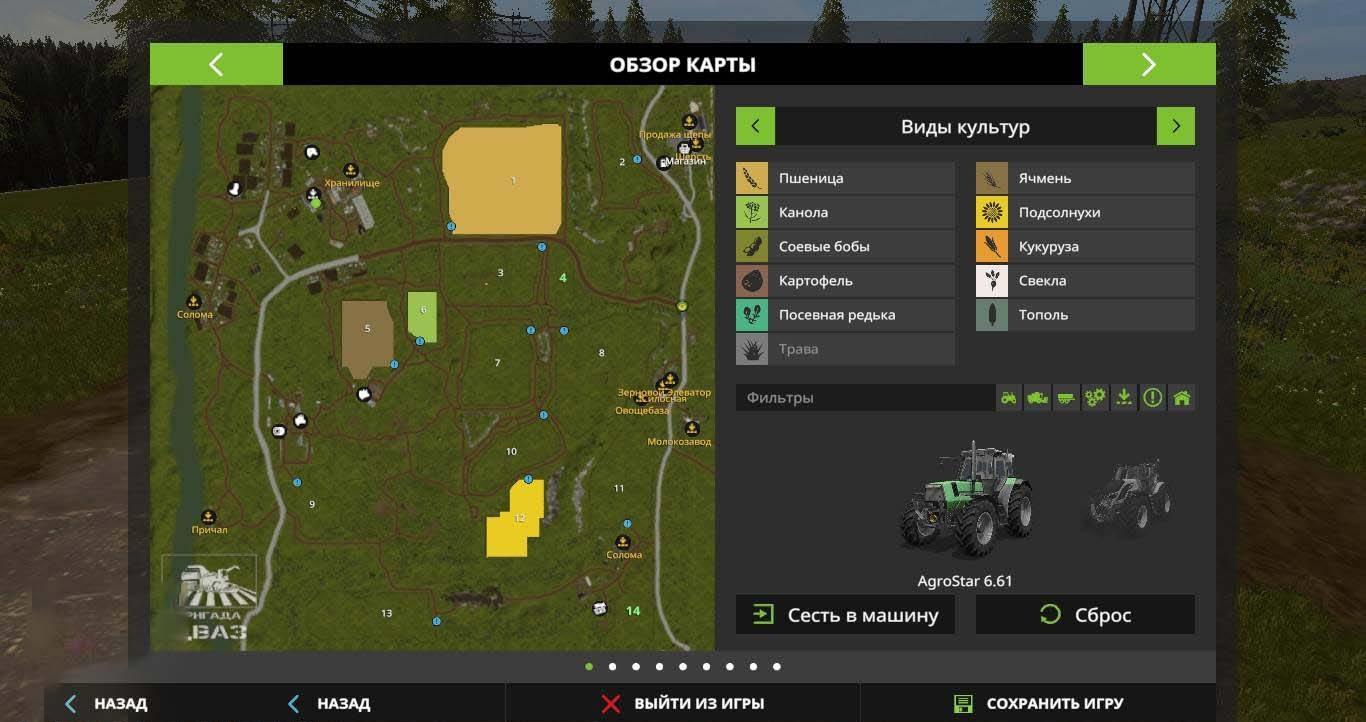The width and height of the screenshot is (1366, 722).
Task: Go to previous category left of Виды культур
Action: [x=755, y=127]
